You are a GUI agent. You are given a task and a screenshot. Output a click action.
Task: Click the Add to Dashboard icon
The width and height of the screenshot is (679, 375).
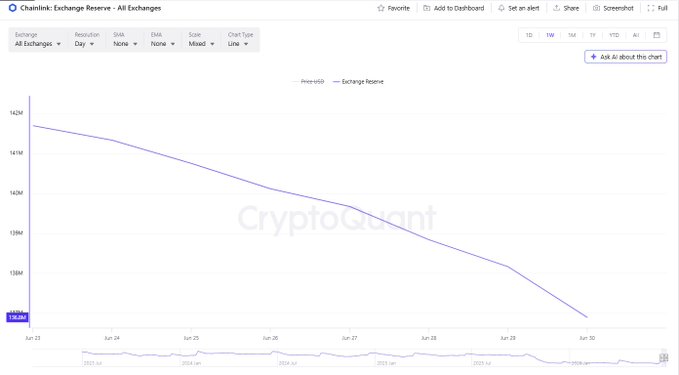point(427,8)
